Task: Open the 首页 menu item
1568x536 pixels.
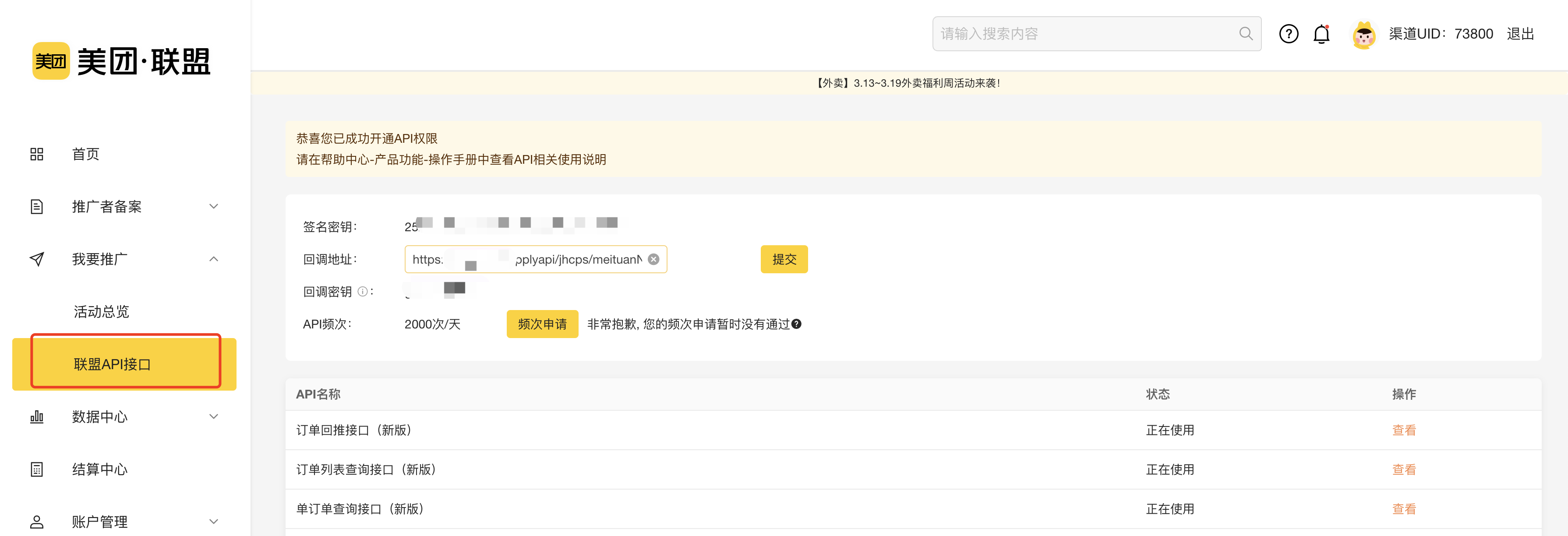Action: pyautogui.click(x=85, y=155)
